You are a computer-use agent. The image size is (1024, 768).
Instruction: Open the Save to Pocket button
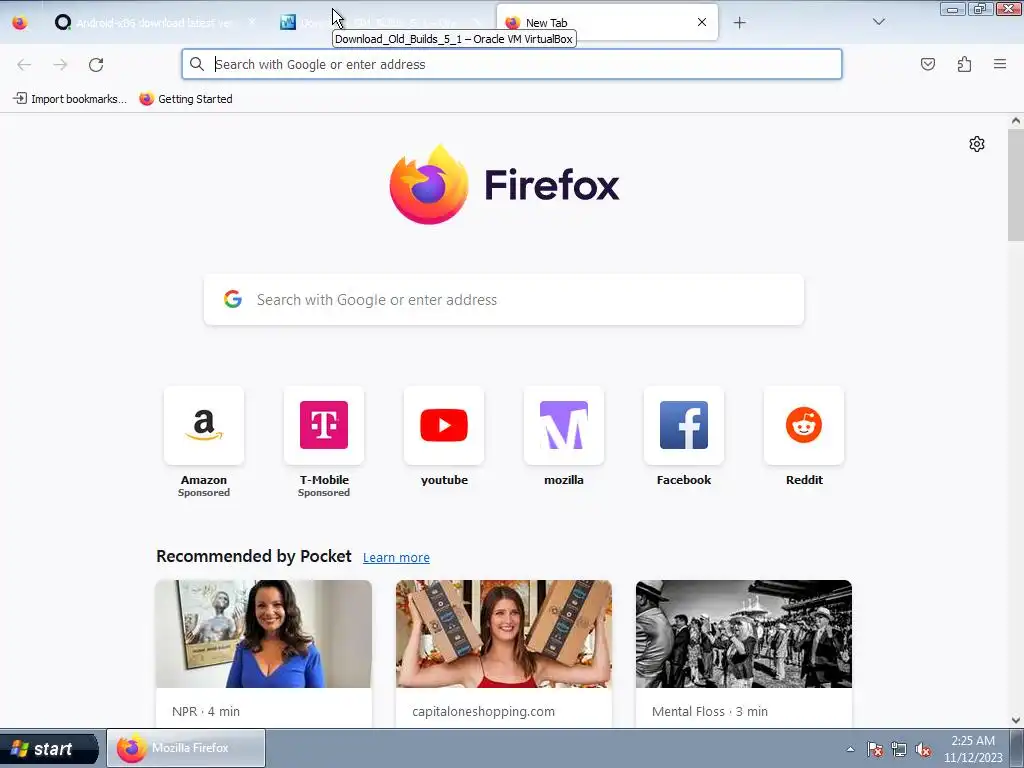tap(928, 64)
